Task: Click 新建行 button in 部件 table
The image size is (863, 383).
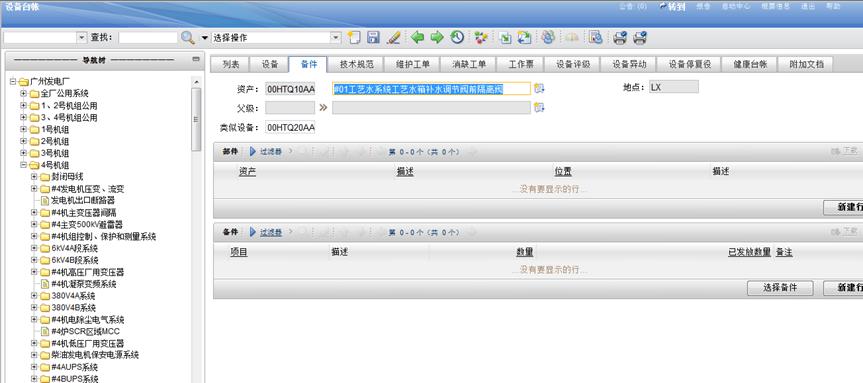Action: tap(843, 207)
